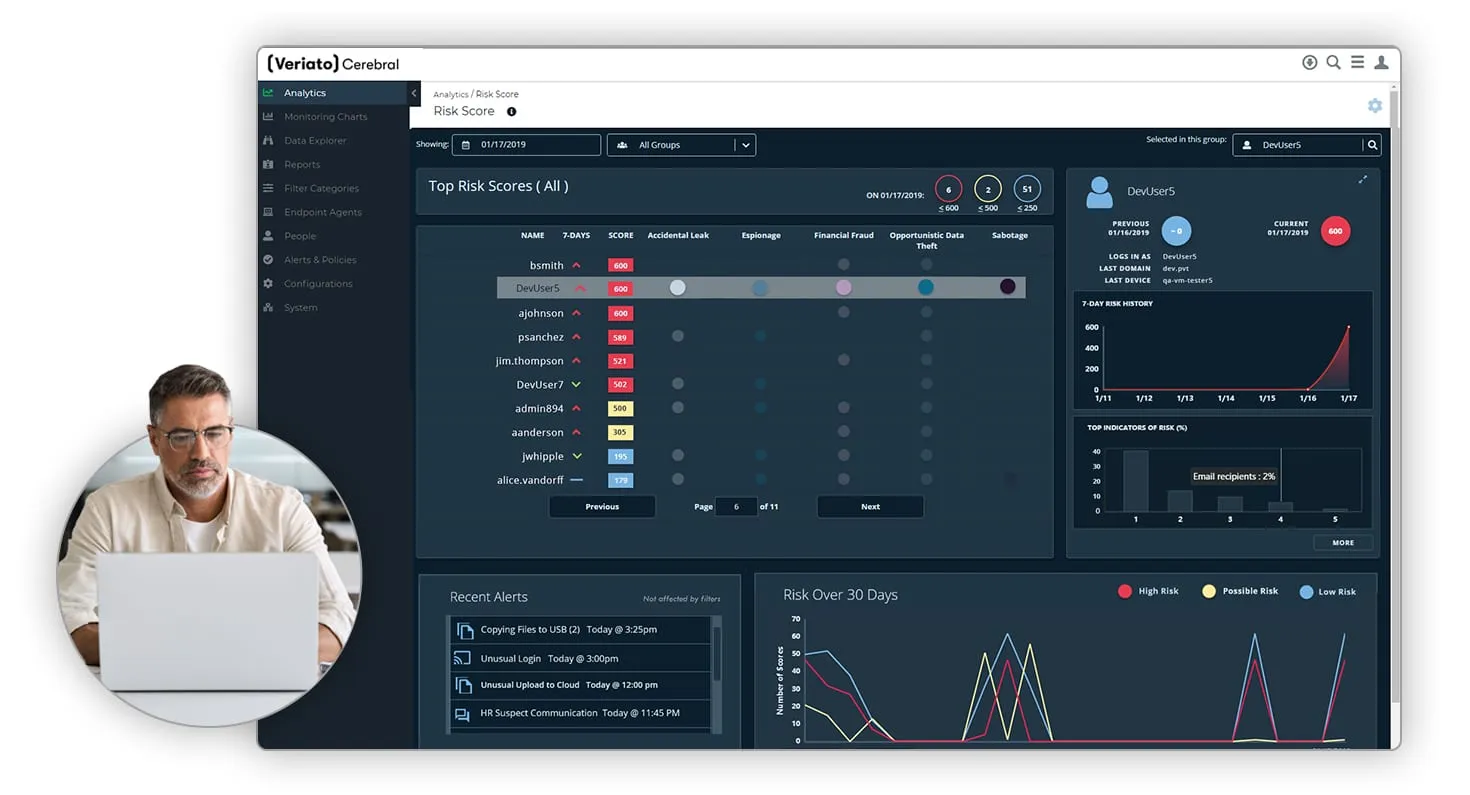This screenshot has height=795, width=1470.
Task: Click MORE button under risk indicators
Action: click(1343, 543)
